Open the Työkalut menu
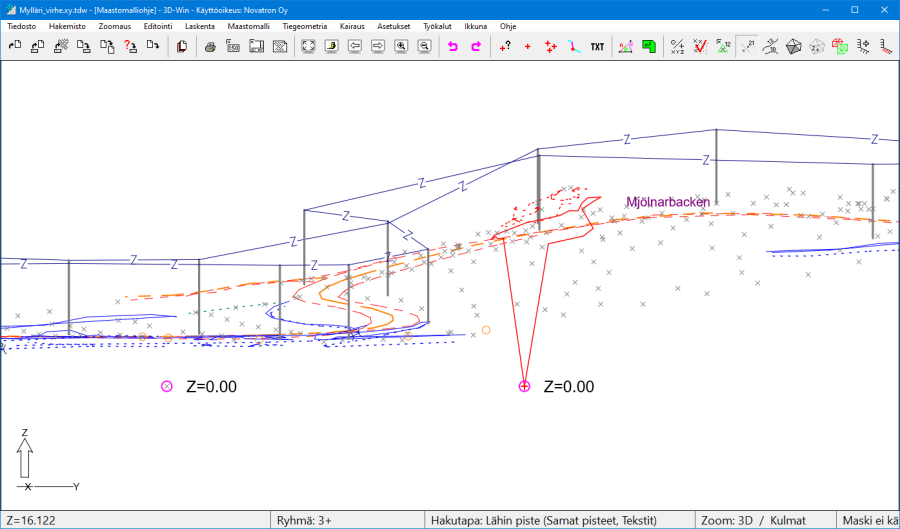The height and width of the screenshot is (529, 900). tap(439, 26)
